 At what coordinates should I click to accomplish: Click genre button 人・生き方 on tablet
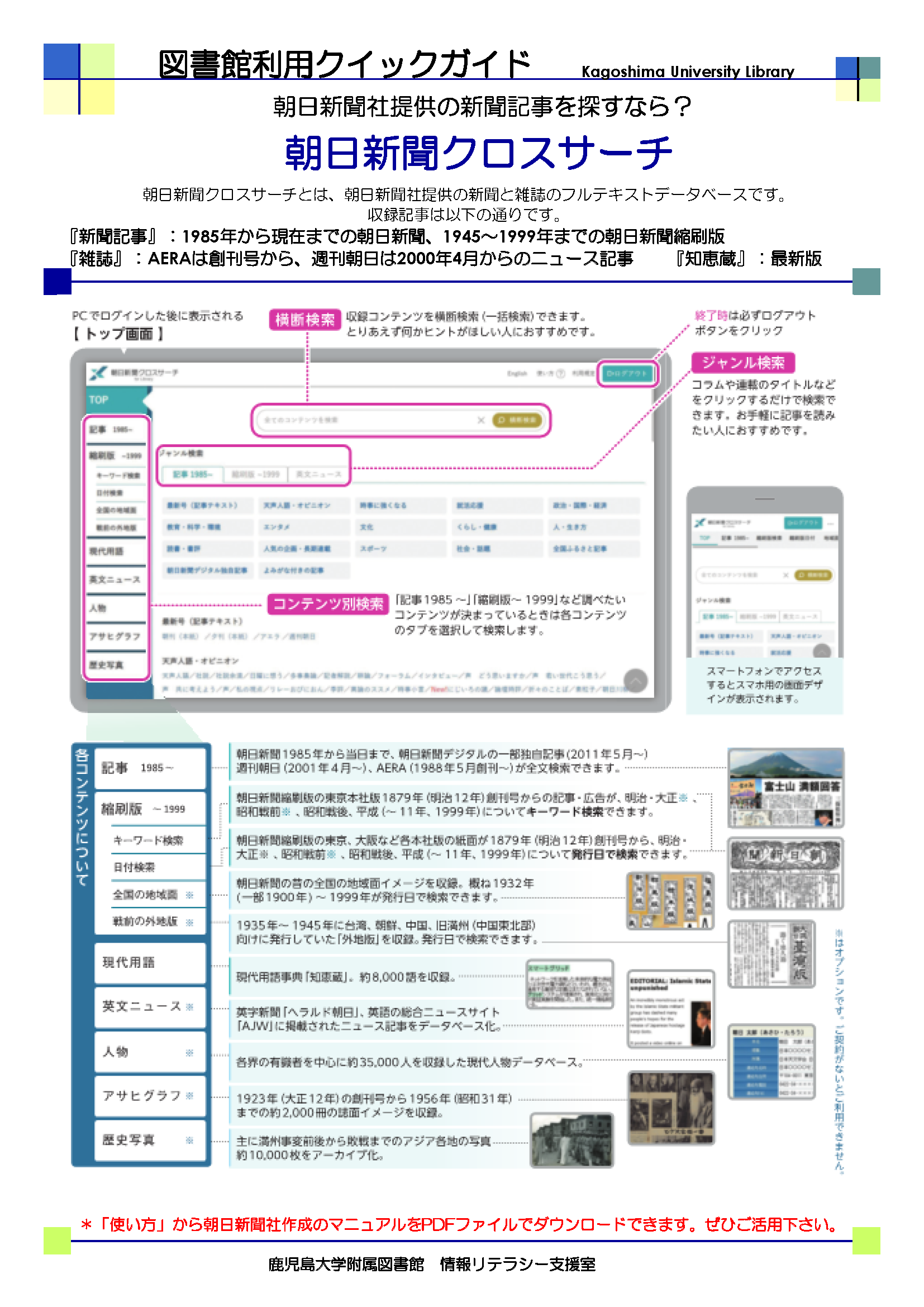(594, 527)
